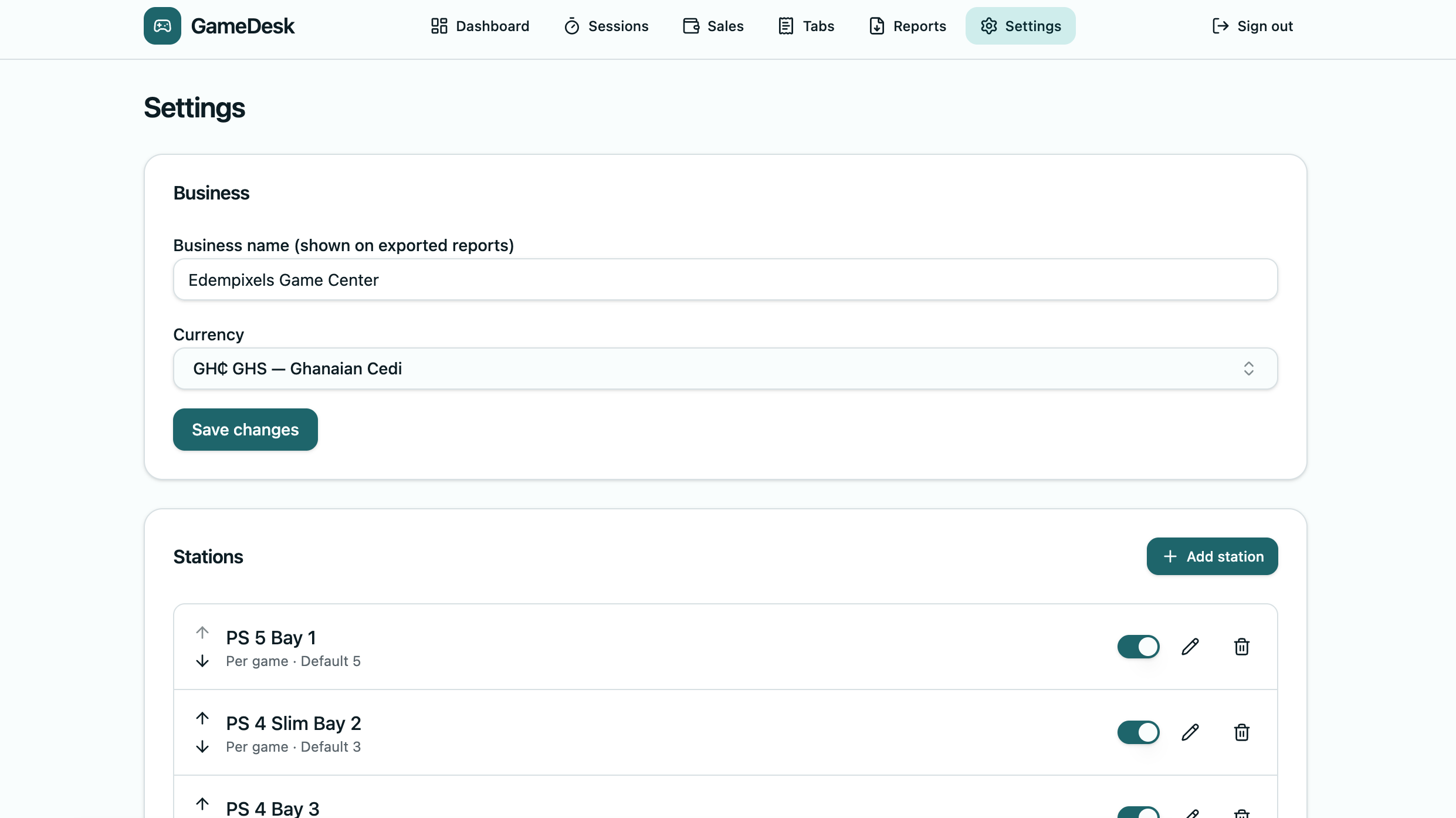Click the Reports download-file icon
The image size is (1456, 818).
877,26
